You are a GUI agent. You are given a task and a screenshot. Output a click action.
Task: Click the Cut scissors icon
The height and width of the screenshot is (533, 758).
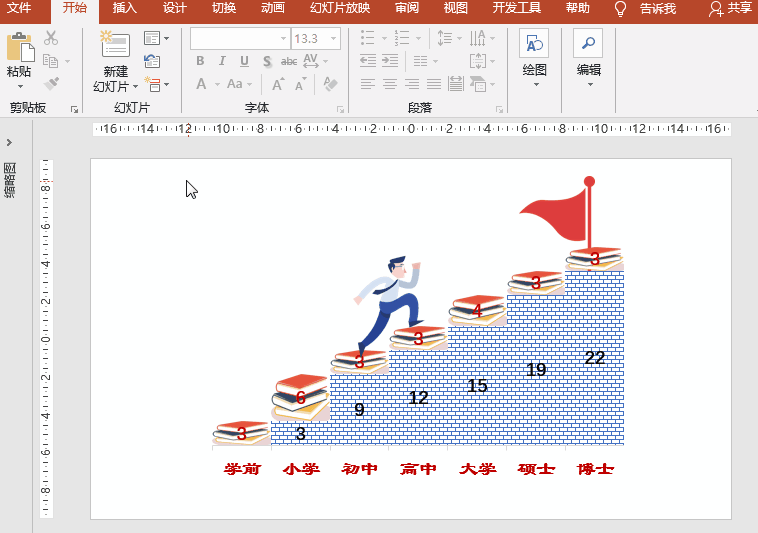point(51,38)
